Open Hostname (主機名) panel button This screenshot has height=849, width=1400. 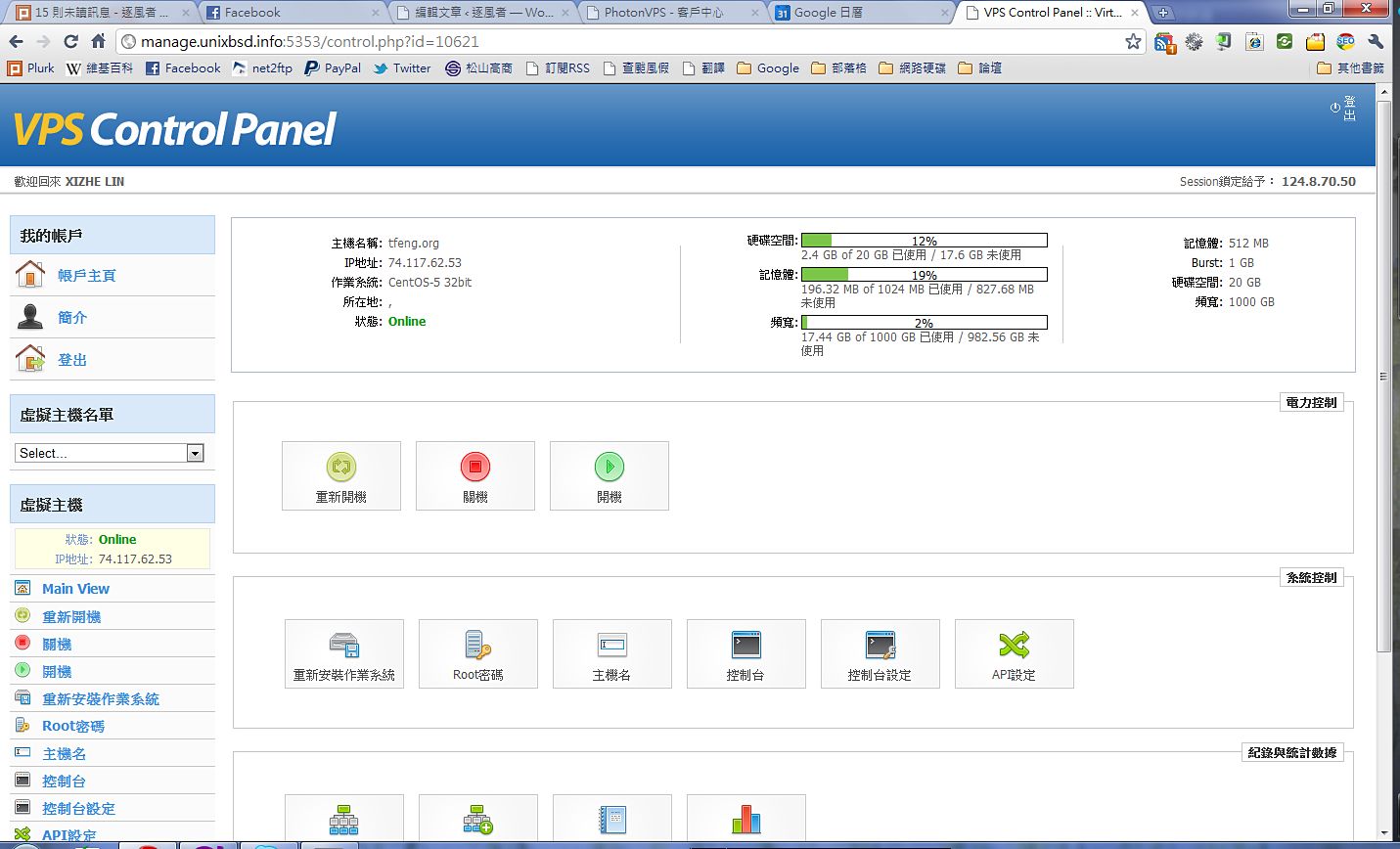(612, 654)
